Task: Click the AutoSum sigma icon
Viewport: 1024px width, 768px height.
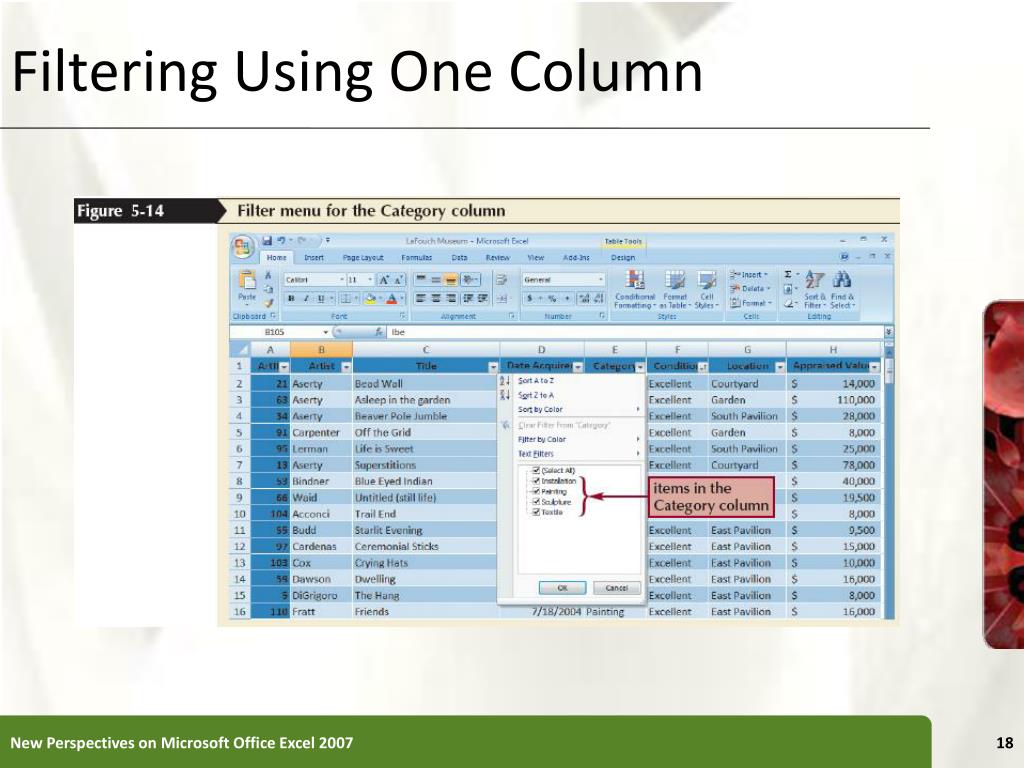Action: (788, 275)
